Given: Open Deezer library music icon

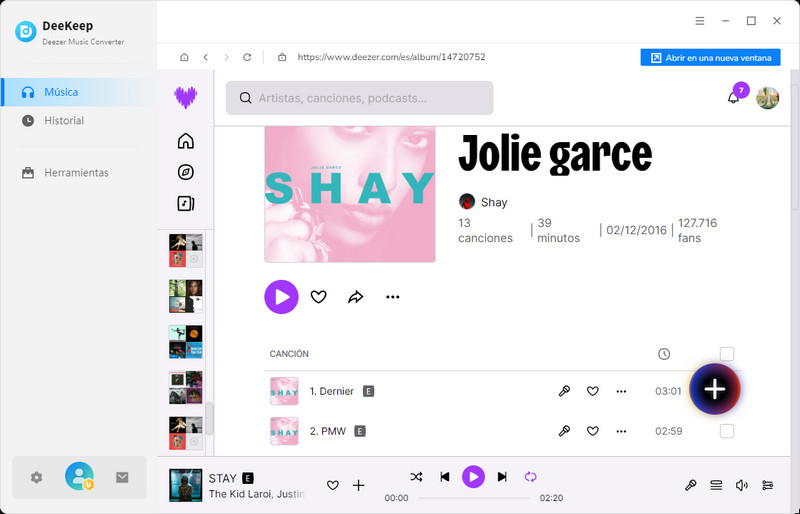Looking at the screenshot, I should [186, 203].
